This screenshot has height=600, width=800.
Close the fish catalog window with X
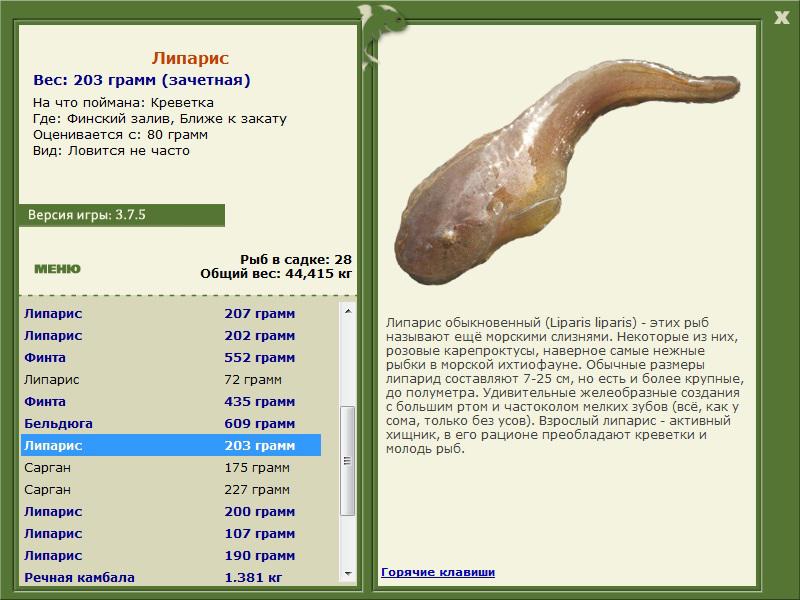tap(781, 18)
